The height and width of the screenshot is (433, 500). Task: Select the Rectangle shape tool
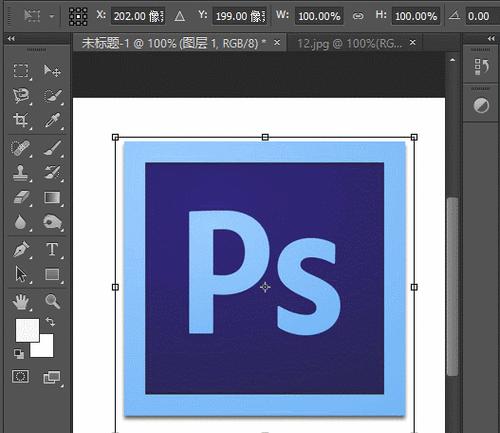52,275
